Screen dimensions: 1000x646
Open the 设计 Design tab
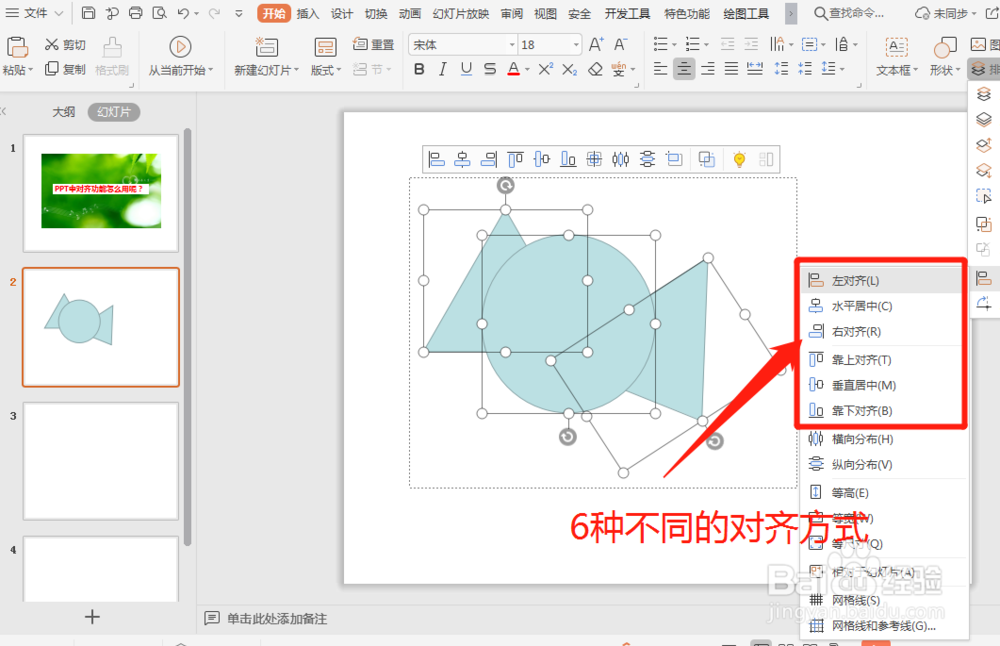341,13
